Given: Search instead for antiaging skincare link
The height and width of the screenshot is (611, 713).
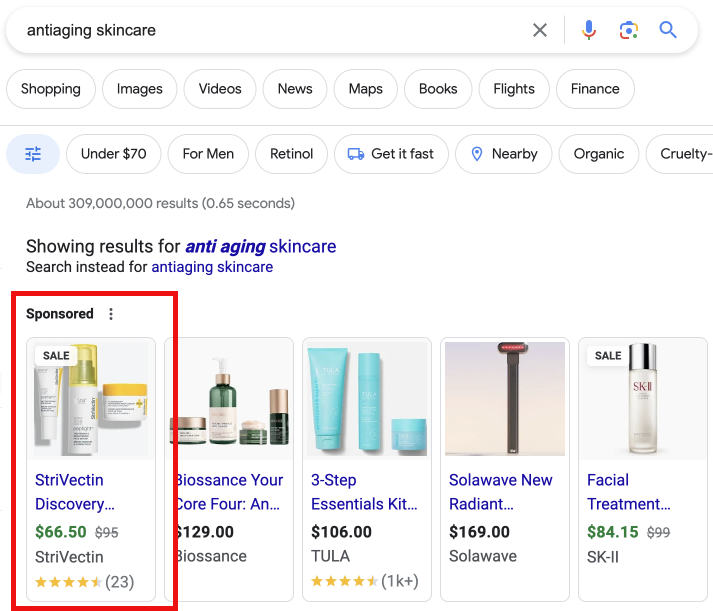Looking at the screenshot, I should 212,267.
